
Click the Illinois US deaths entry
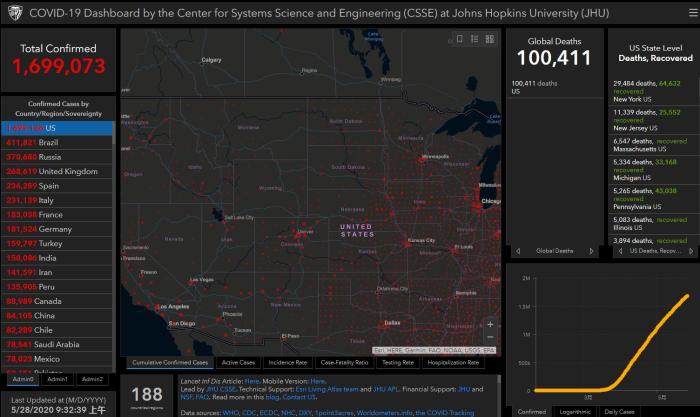tap(654, 223)
